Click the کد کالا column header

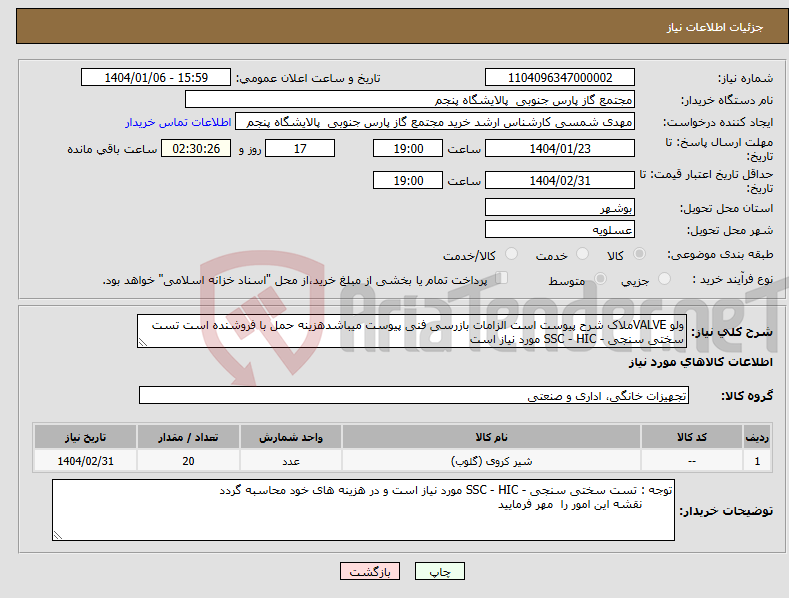[692, 436]
